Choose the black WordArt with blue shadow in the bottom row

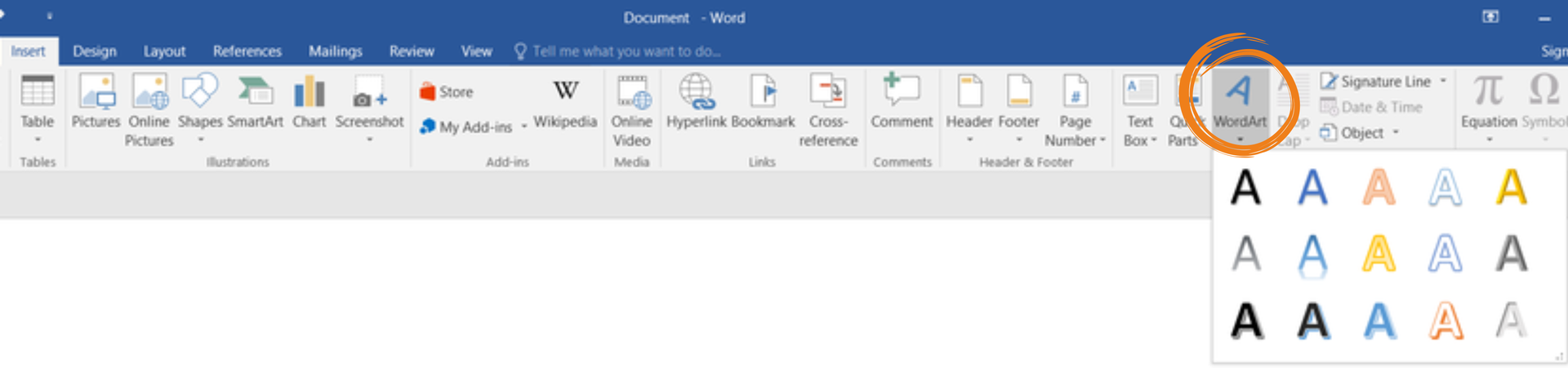click(x=1312, y=321)
